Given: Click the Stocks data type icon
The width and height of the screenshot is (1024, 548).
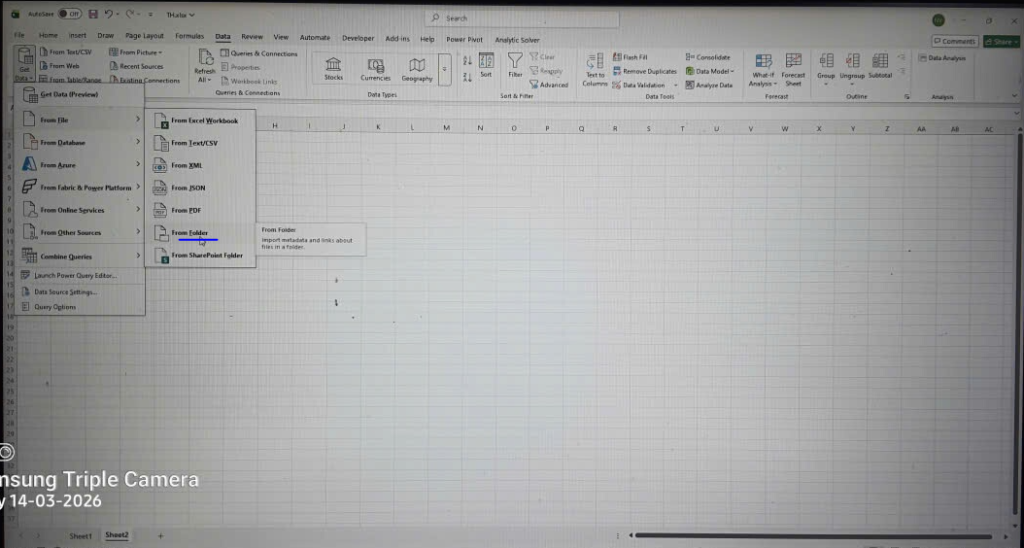Looking at the screenshot, I should pos(333,67).
